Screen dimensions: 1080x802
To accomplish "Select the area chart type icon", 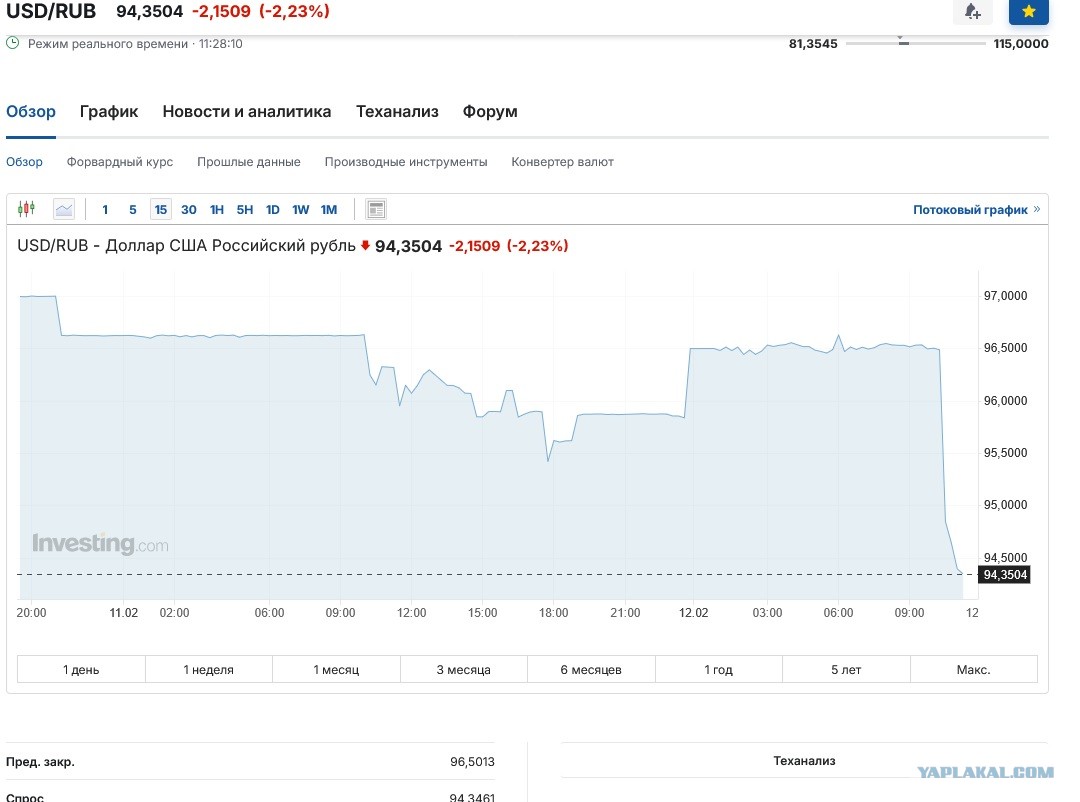I will pyautogui.click(x=64, y=209).
